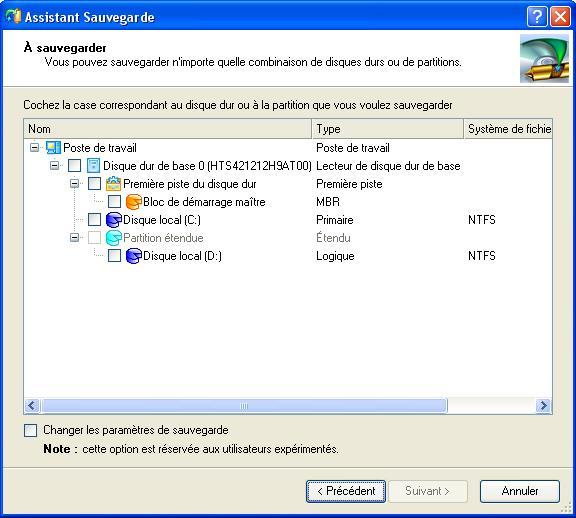The height and width of the screenshot is (518, 576).
Task: Click the horizontal scrollbar right arrow
Action: click(x=543, y=406)
